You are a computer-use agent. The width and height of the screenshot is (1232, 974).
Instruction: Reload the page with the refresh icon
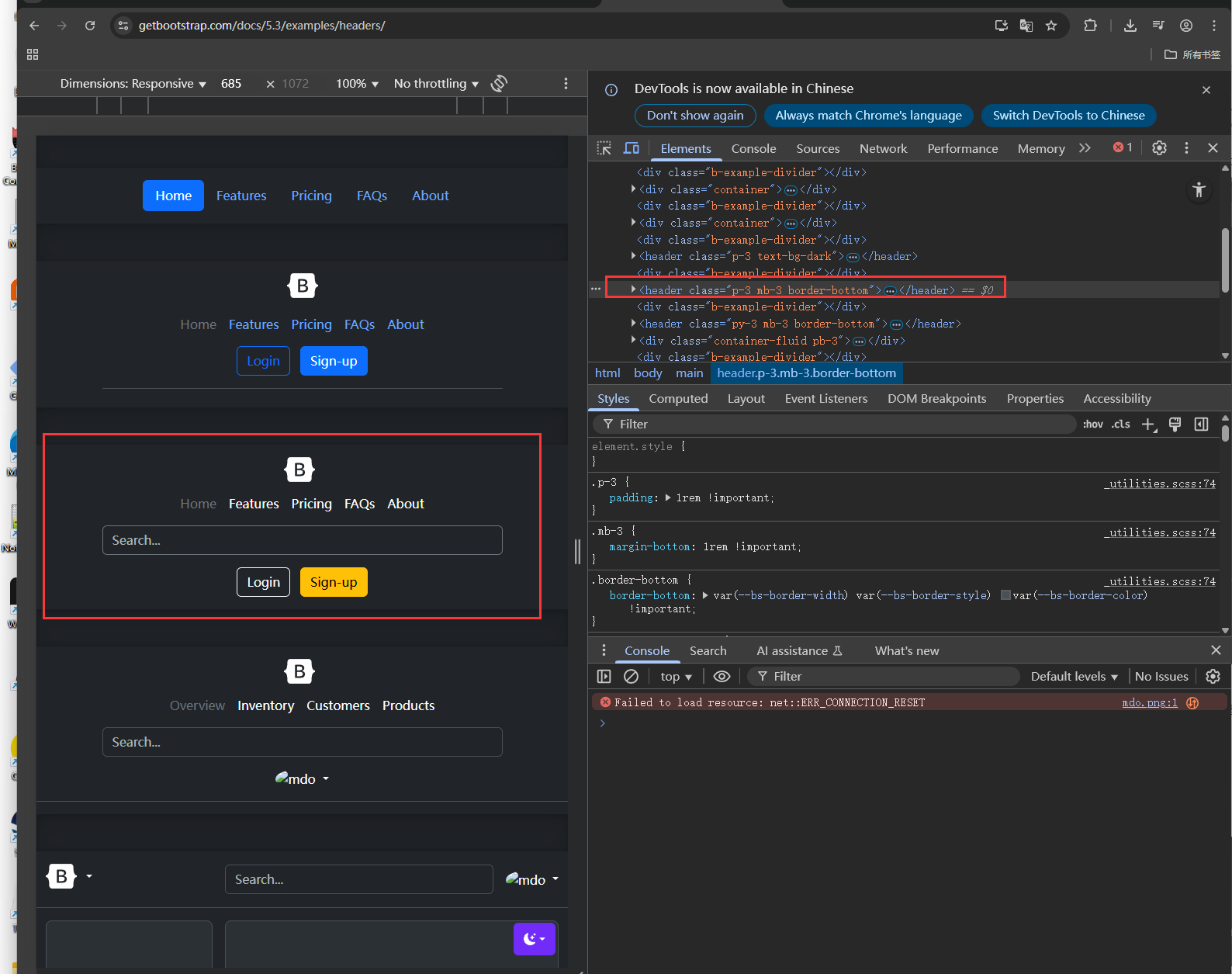[90, 26]
